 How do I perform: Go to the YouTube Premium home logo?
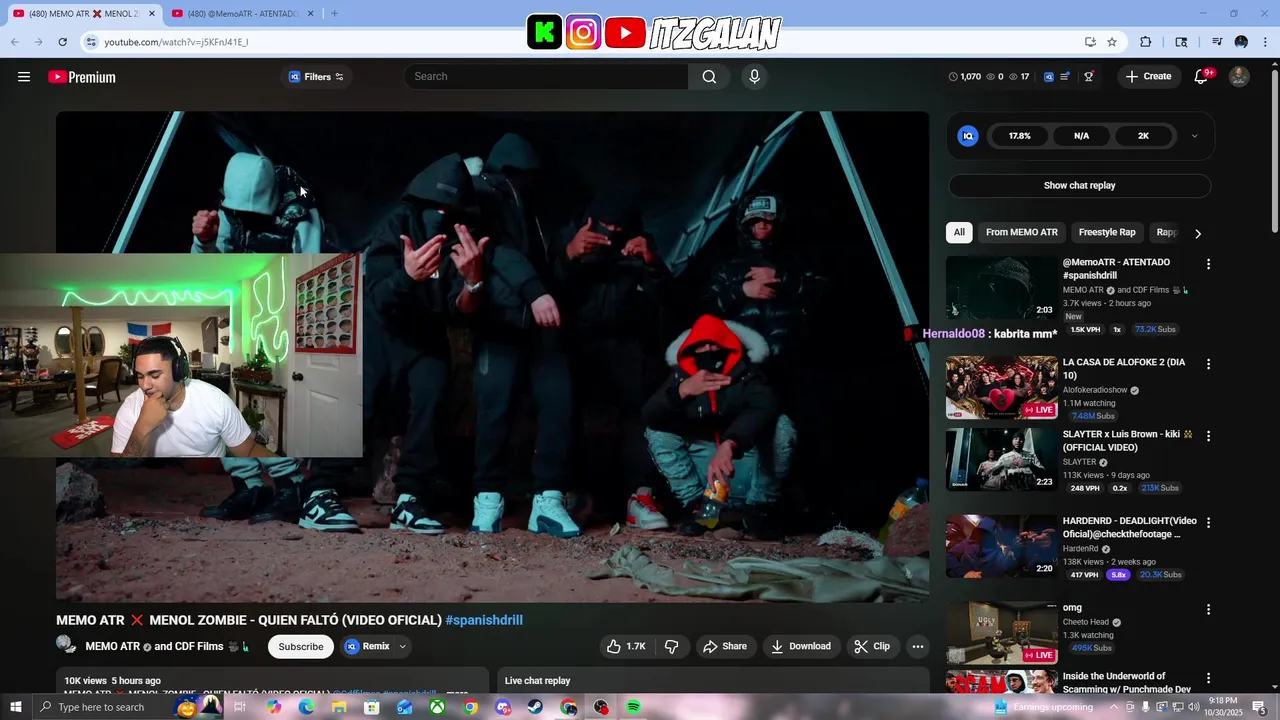click(82, 77)
